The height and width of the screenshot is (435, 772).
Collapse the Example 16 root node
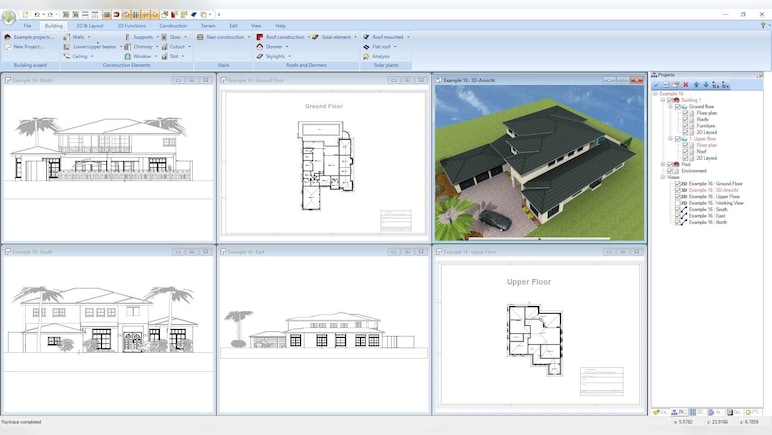[x=655, y=93]
